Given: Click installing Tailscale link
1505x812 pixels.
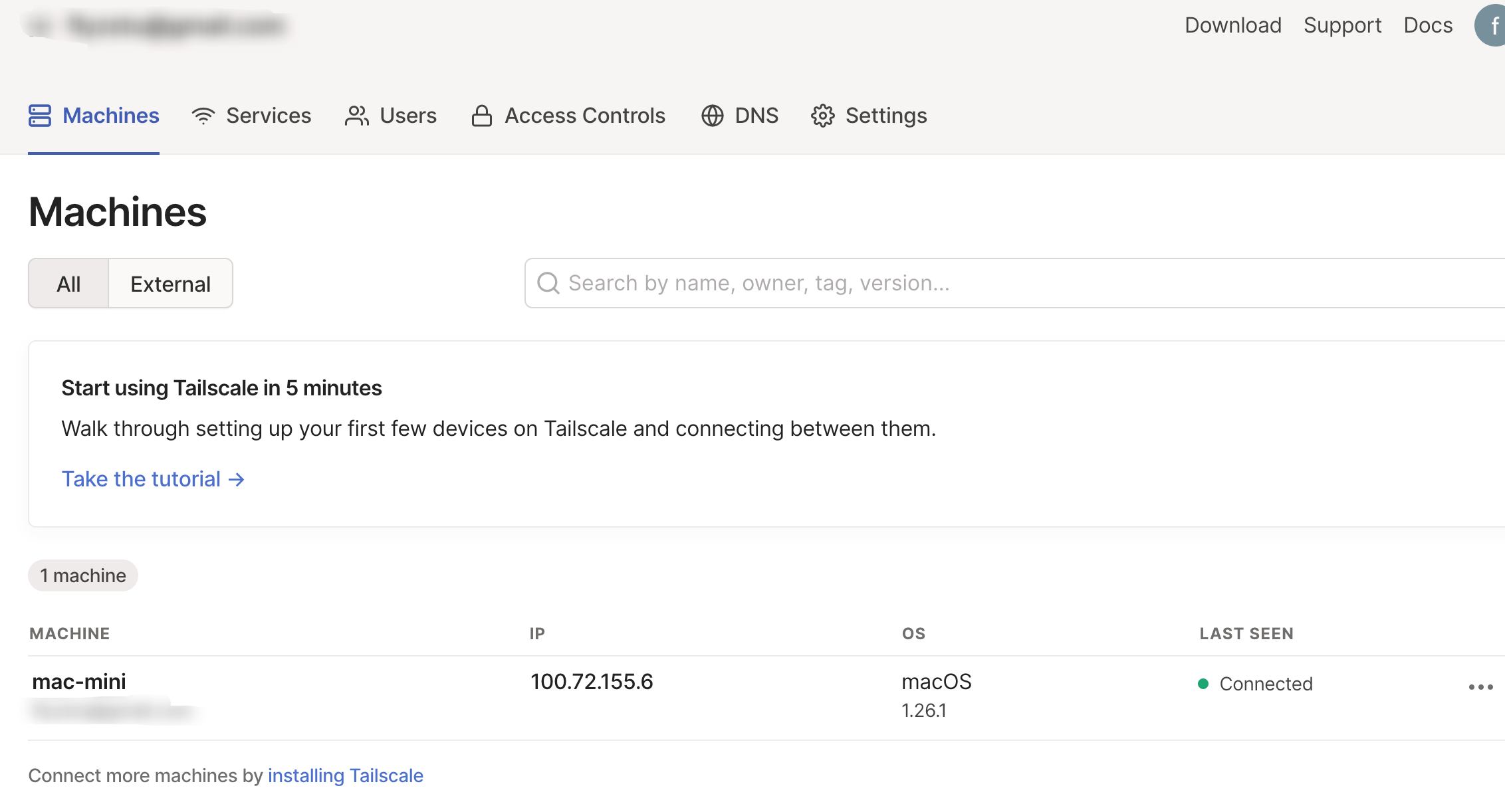Looking at the screenshot, I should (x=345, y=775).
